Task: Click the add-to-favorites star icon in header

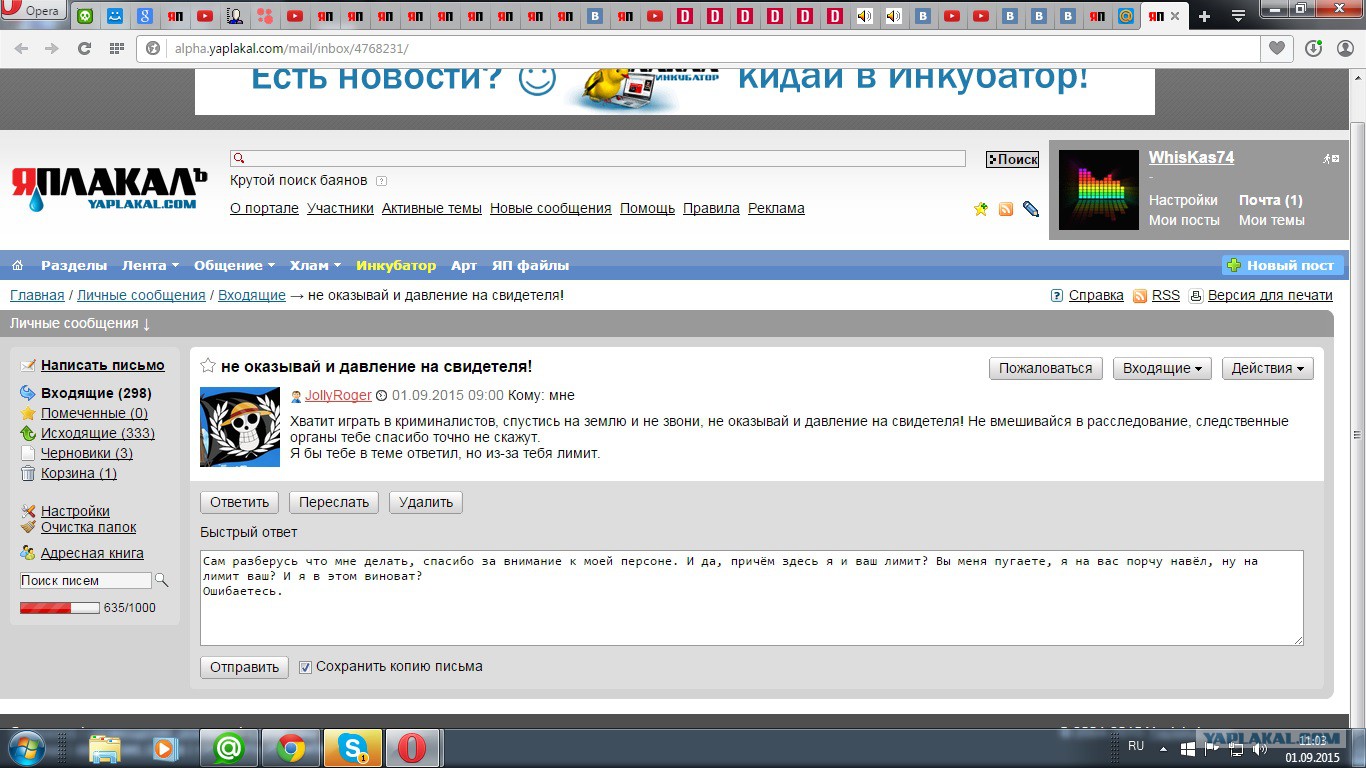Action: (981, 209)
